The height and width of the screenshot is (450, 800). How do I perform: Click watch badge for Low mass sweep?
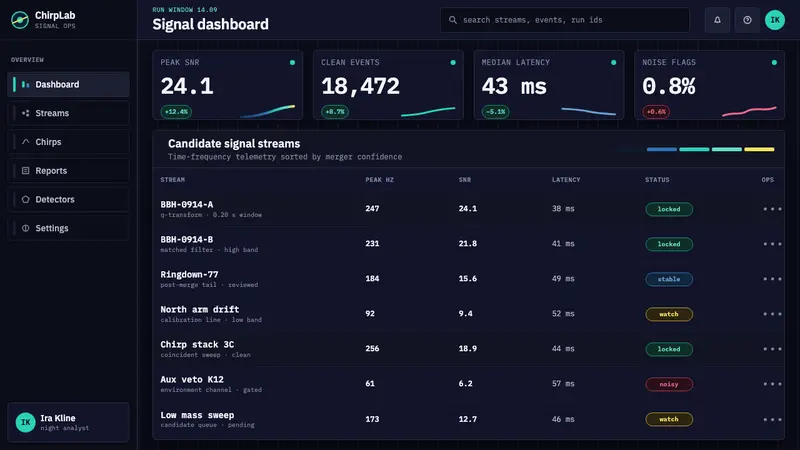[x=669, y=419]
